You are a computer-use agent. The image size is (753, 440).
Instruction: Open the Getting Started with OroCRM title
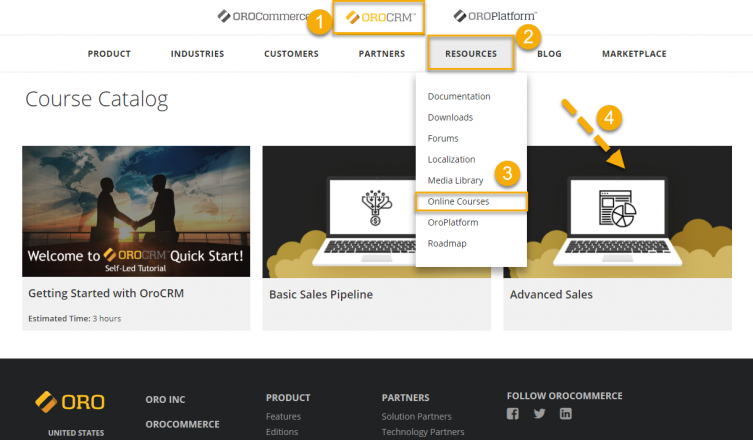106,293
